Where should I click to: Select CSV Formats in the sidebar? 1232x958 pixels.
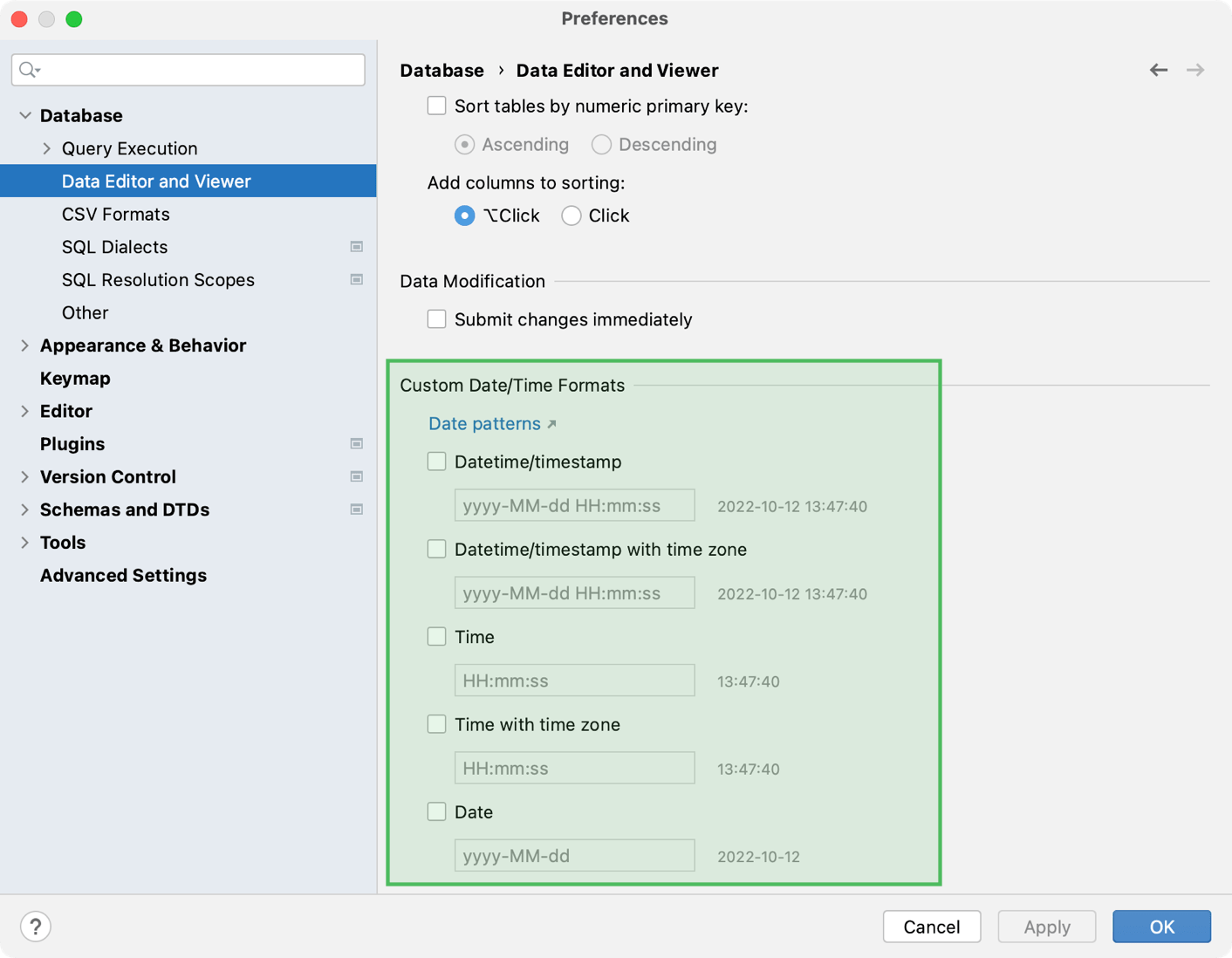[115, 214]
